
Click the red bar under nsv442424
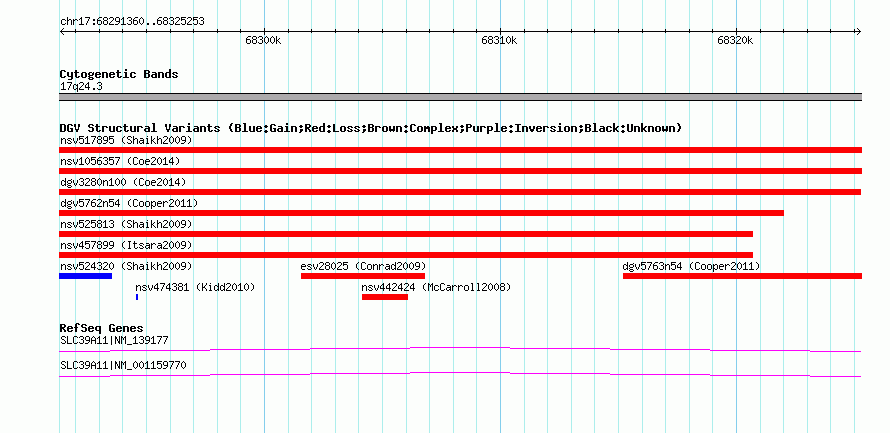tap(385, 297)
